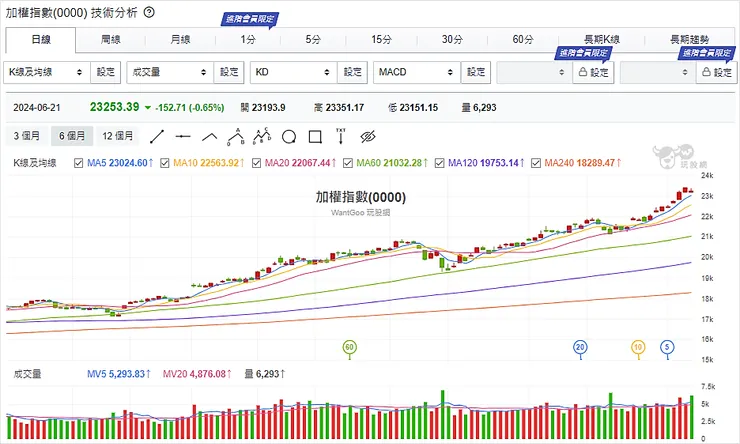740x444 pixels.
Task: Switch to the 月線 monthly tab
Action: point(180,40)
